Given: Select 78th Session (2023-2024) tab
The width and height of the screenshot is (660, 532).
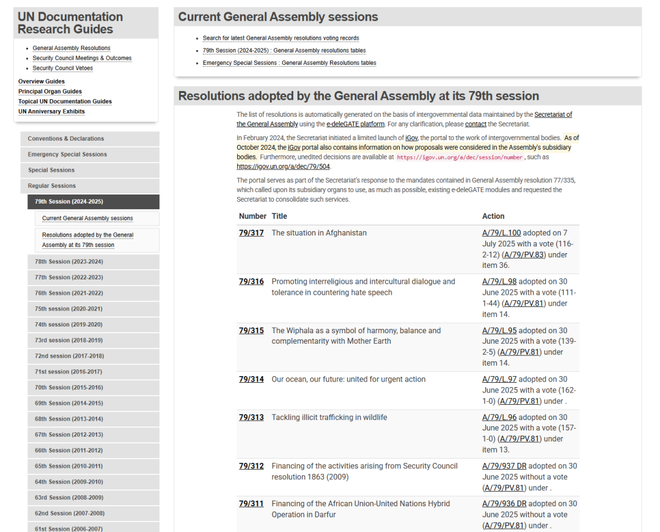Looking at the screenshot, I should click(x=68, y=261).
